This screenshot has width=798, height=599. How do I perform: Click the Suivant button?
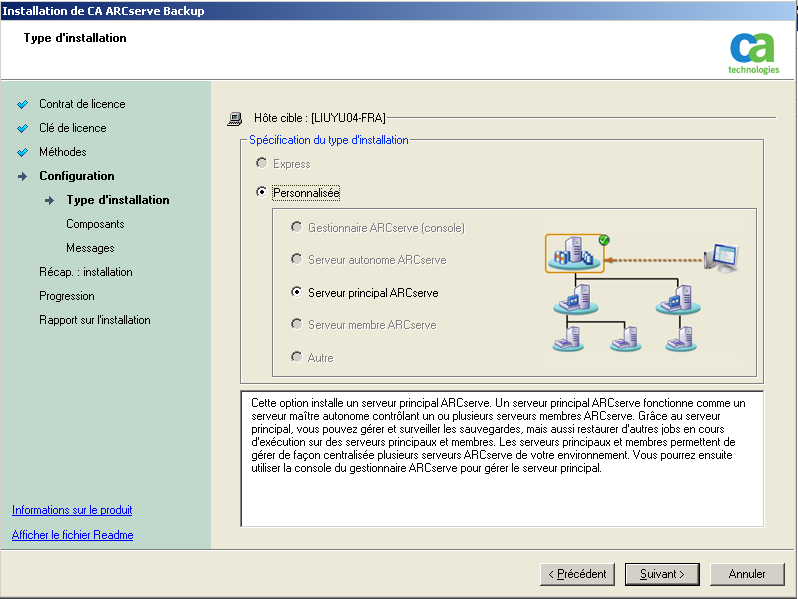click(x=662, y=574)
